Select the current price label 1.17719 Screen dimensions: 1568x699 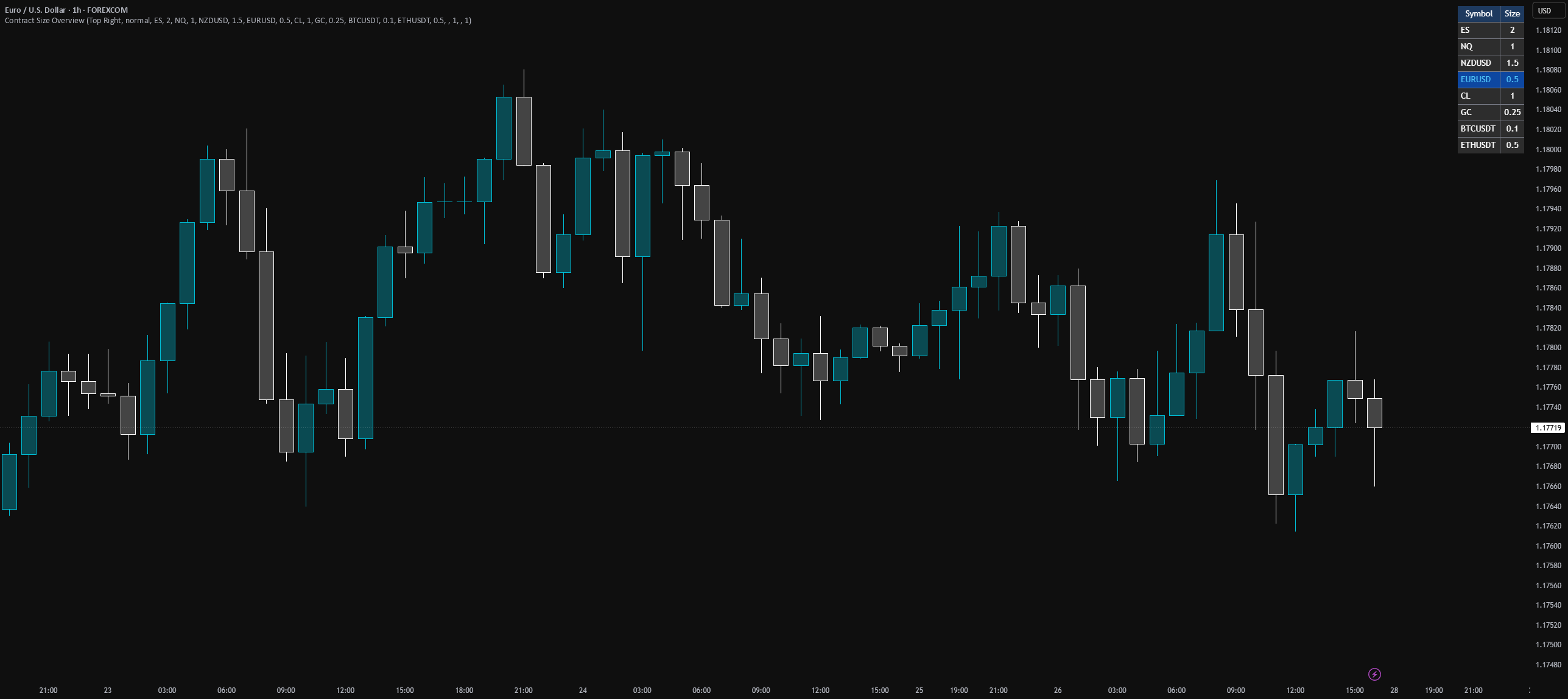click(x=1547, y=428)
